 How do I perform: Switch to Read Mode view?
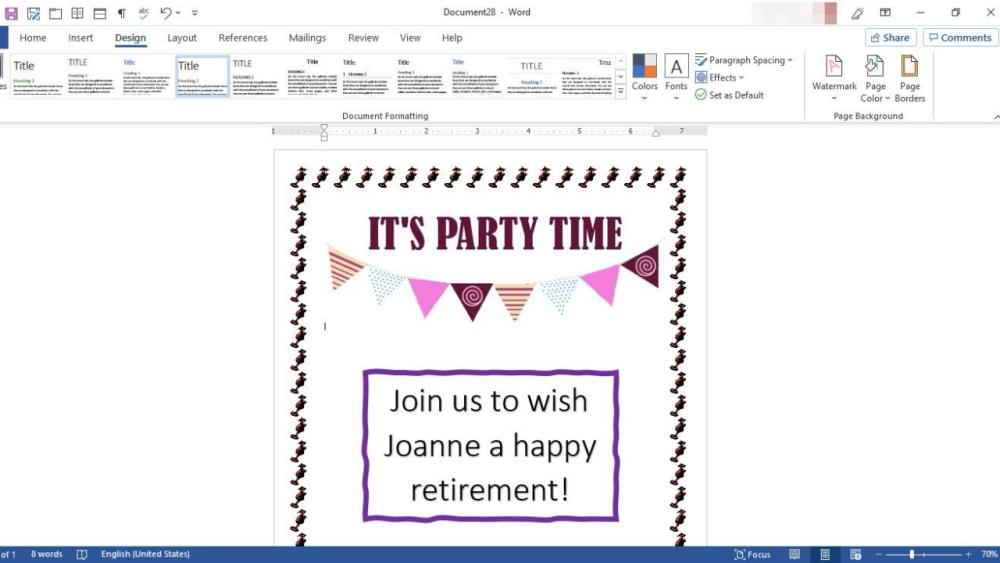point(794,554)
